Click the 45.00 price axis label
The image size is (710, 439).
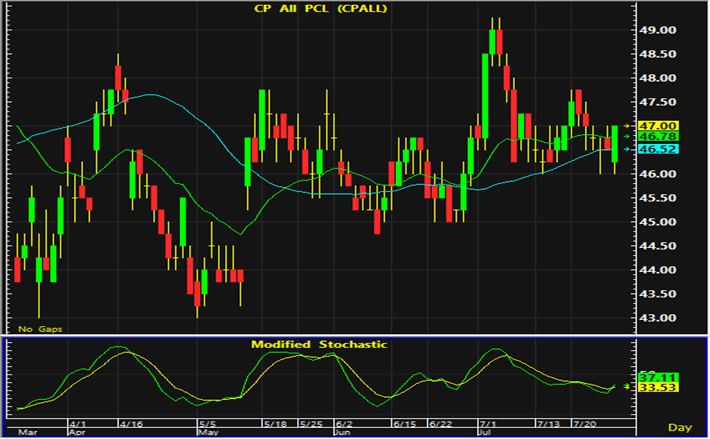pos(657,222)
